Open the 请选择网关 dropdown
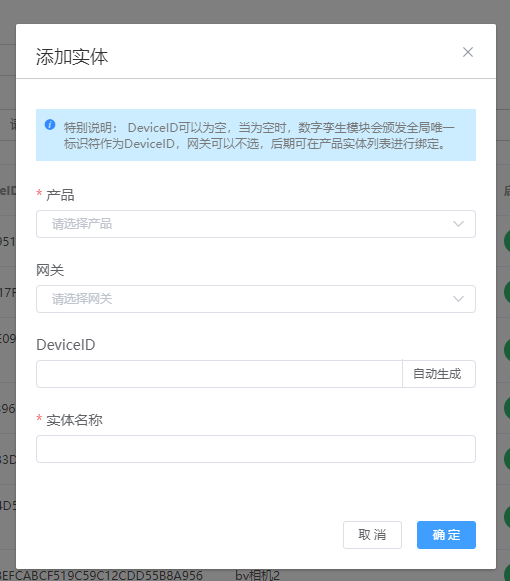510x581 pixels. pos(256,299)
